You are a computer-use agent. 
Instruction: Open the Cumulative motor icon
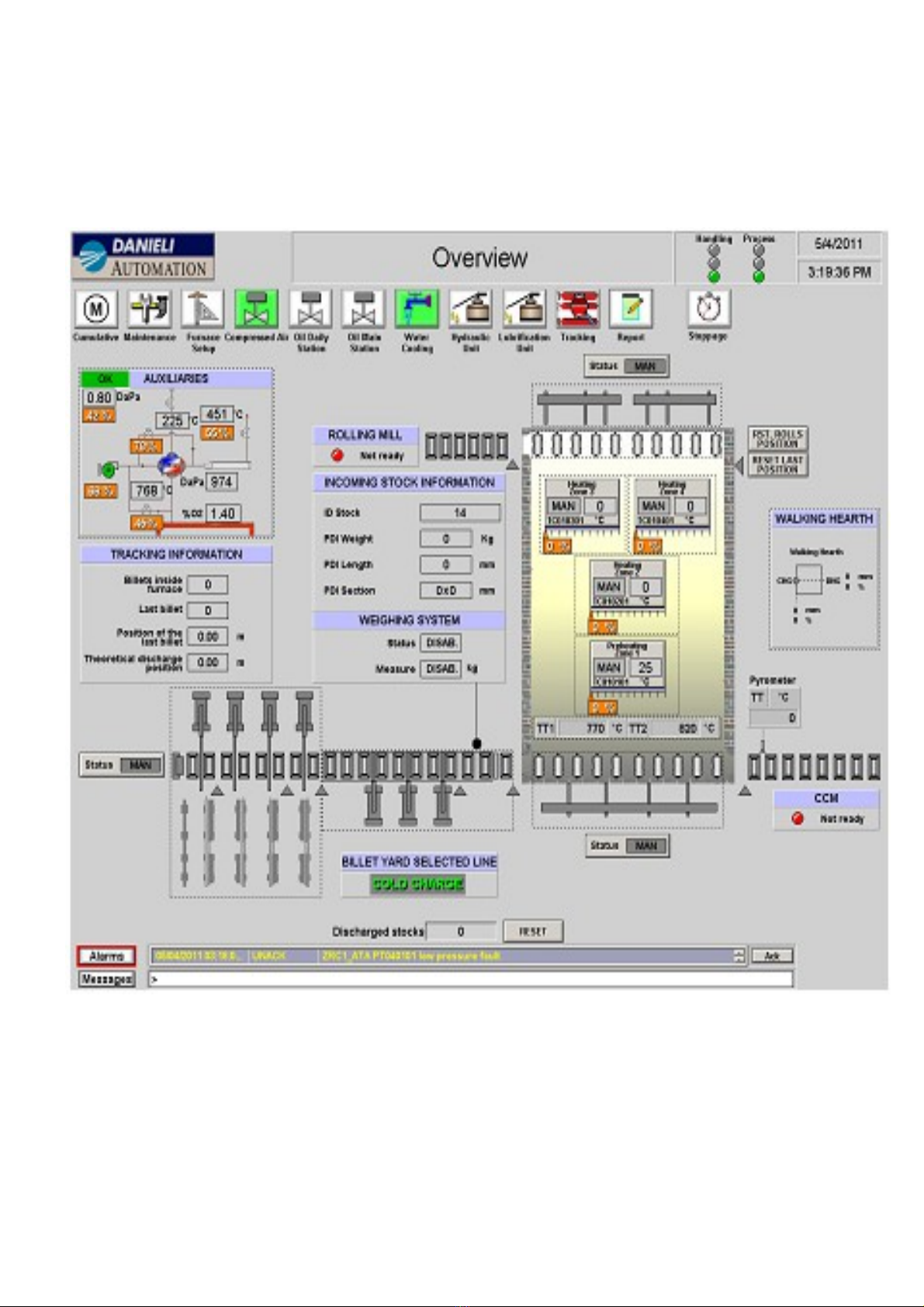click(96, 309)
